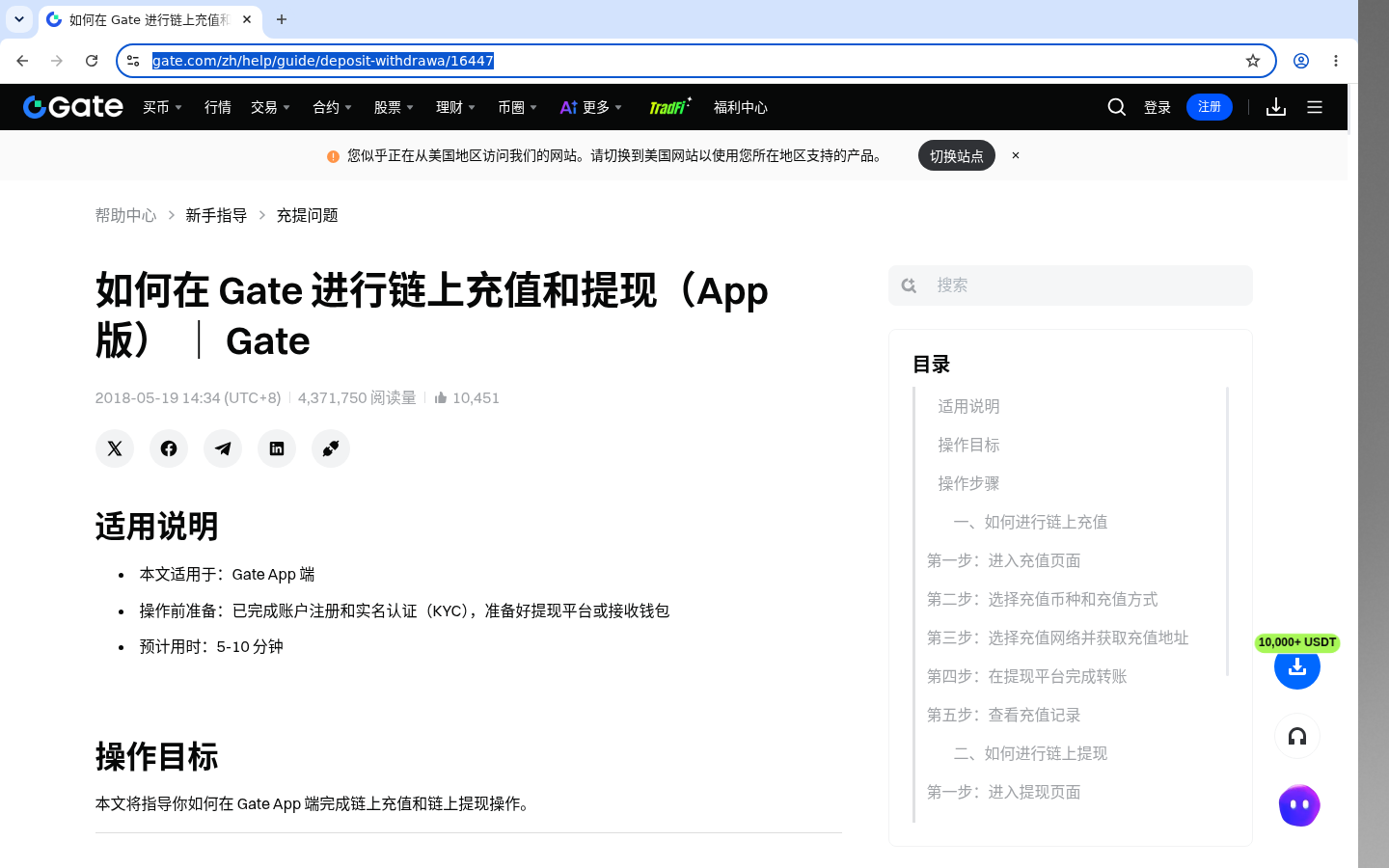Expand the 合约 dropdown menu

tap(332, 107)
